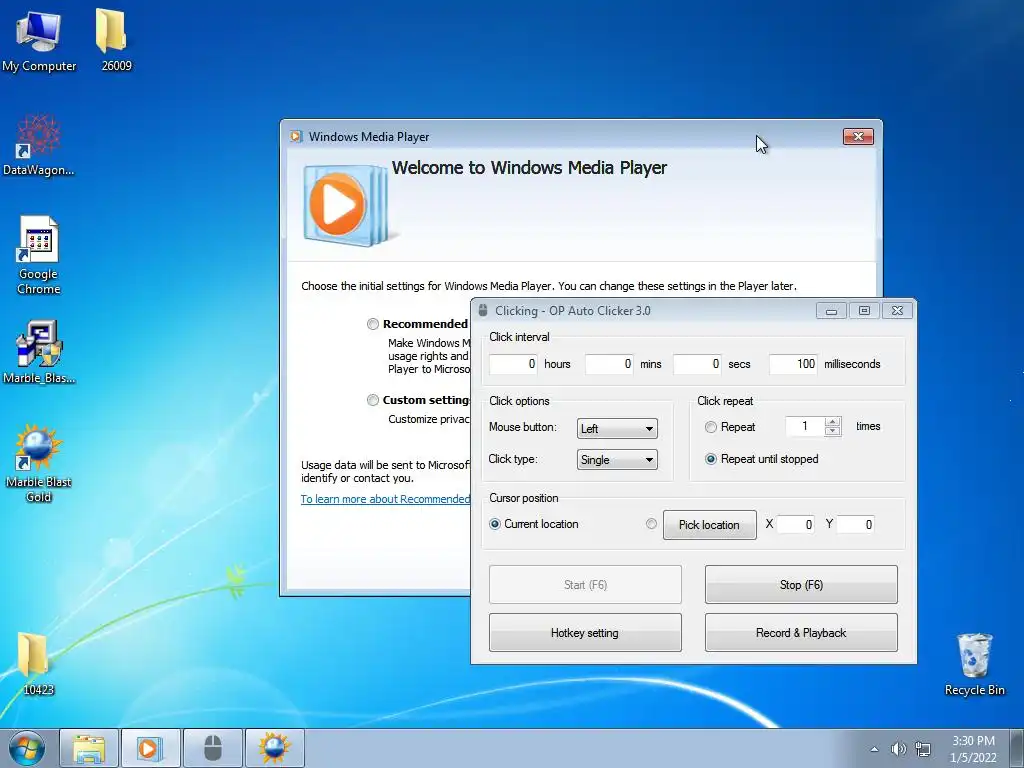This screenshot has width=1024, height=768.
Task: Click the repeat times number field
Action: tap(805, 426)
